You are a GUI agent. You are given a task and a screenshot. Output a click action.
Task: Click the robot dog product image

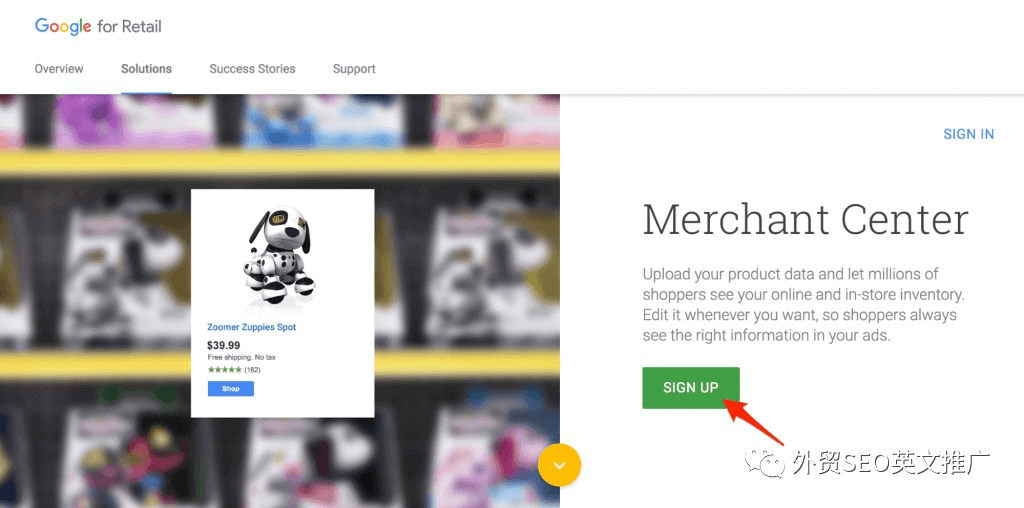pyautogui.click(x=279, y=256)
